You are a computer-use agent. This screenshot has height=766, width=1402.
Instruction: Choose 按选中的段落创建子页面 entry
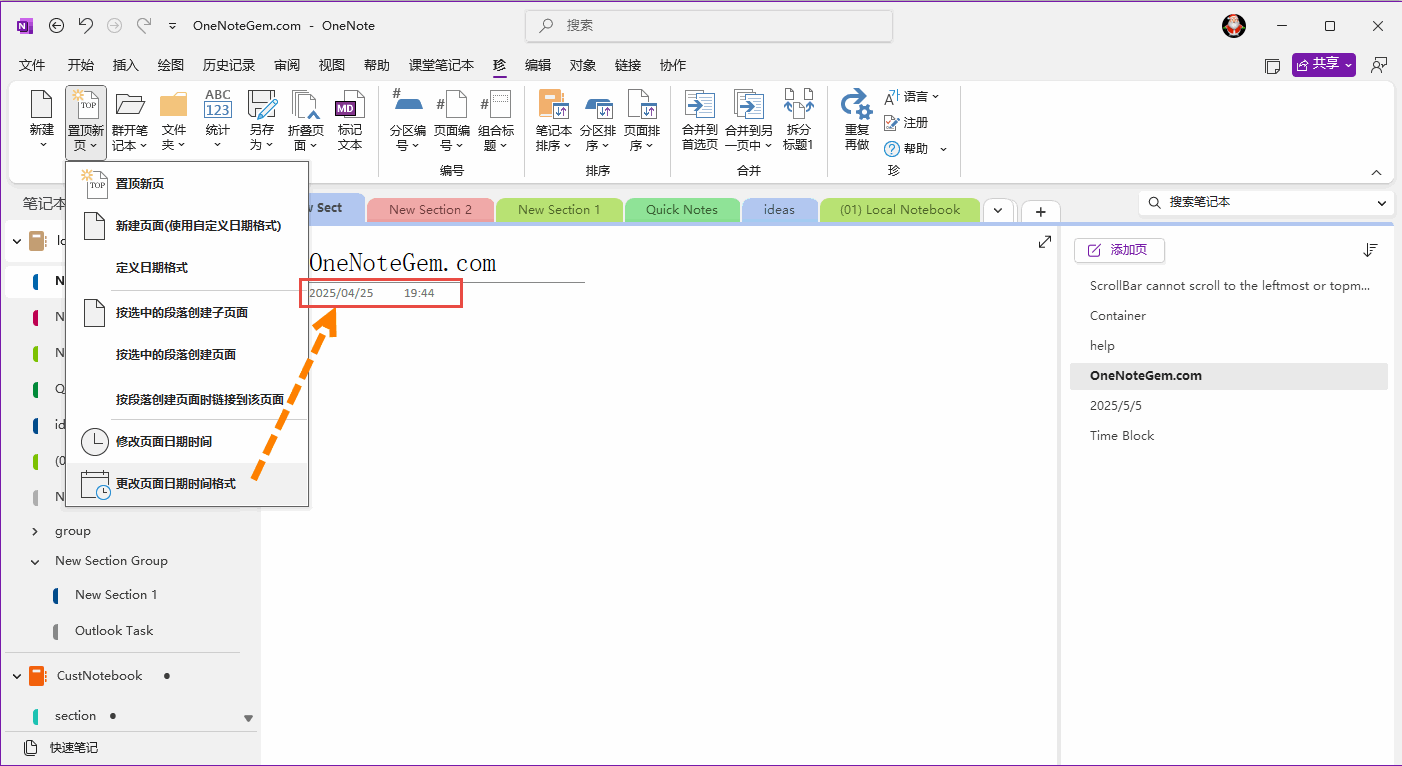187,313
